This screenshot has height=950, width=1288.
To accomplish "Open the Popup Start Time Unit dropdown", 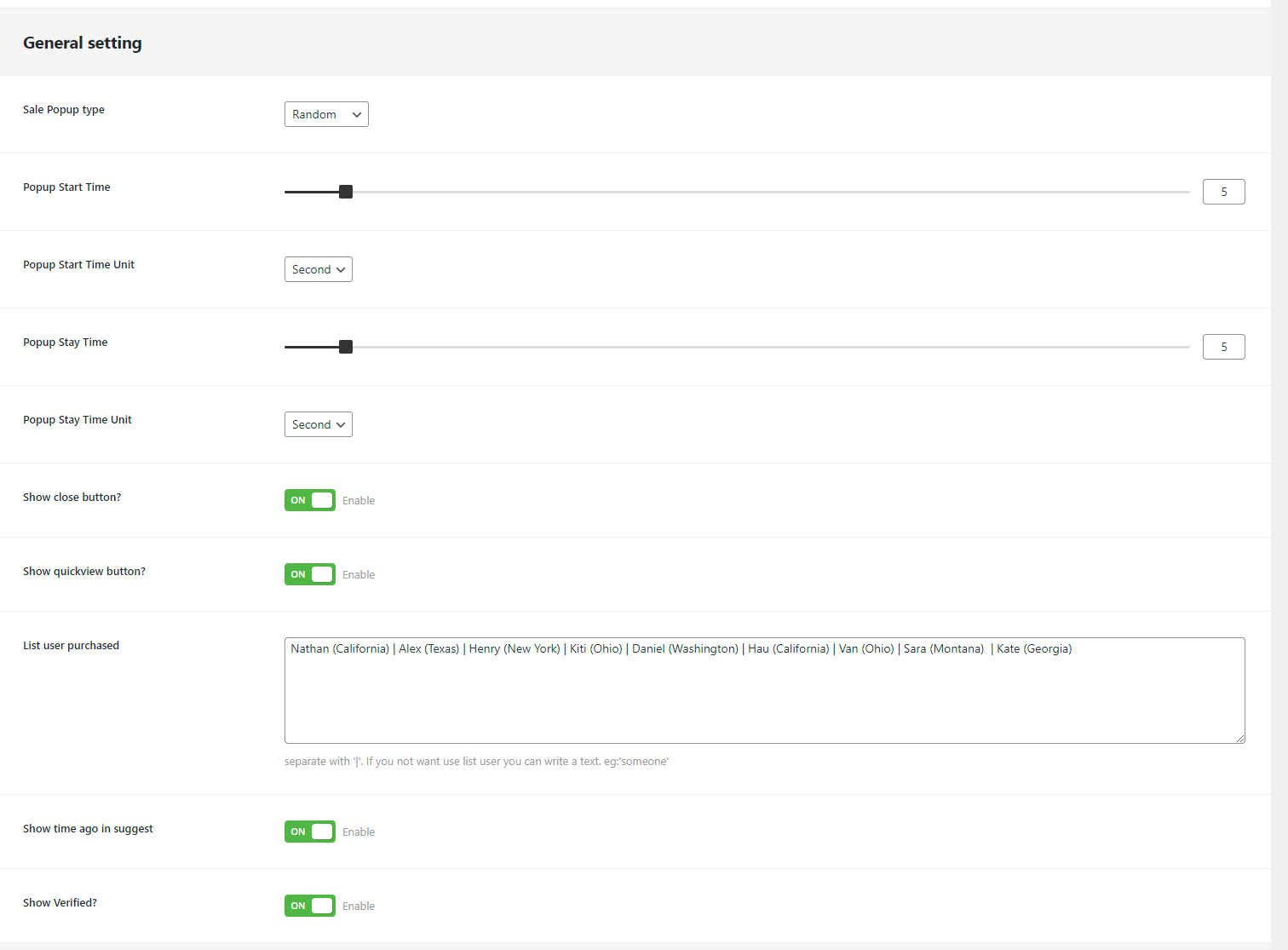I will 319,269.
